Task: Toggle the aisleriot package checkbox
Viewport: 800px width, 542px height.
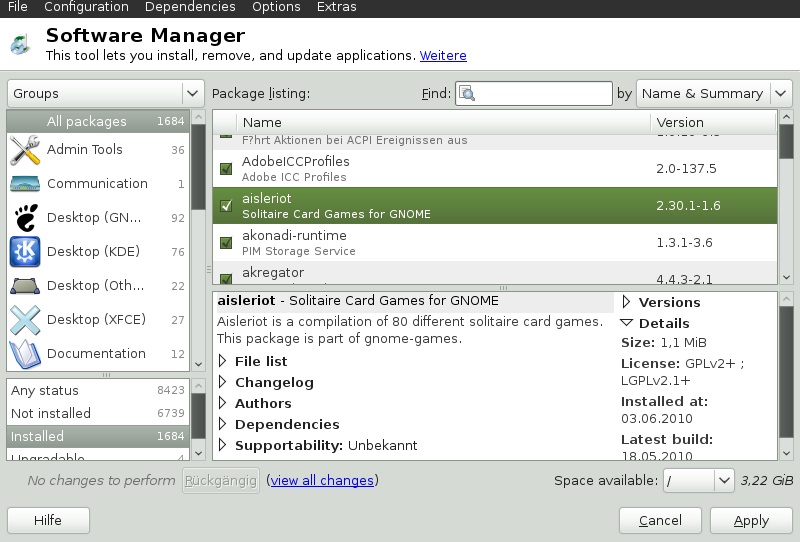Action: point(226,206)
